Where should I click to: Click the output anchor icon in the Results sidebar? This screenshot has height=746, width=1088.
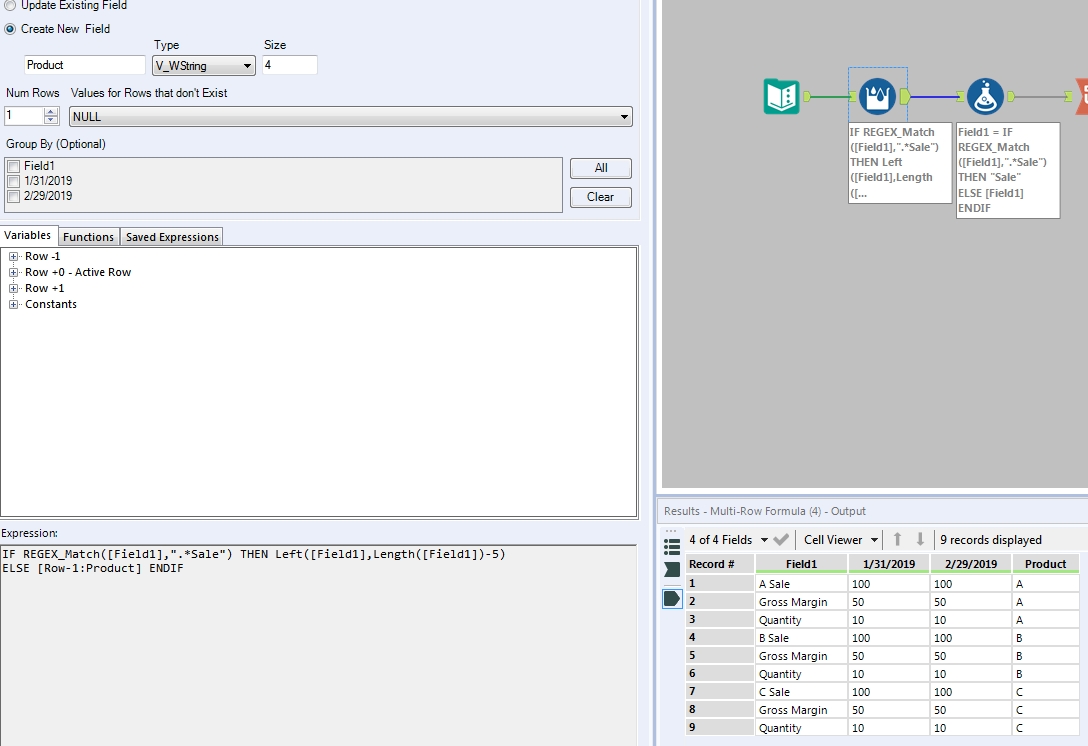tap(670, 598)
